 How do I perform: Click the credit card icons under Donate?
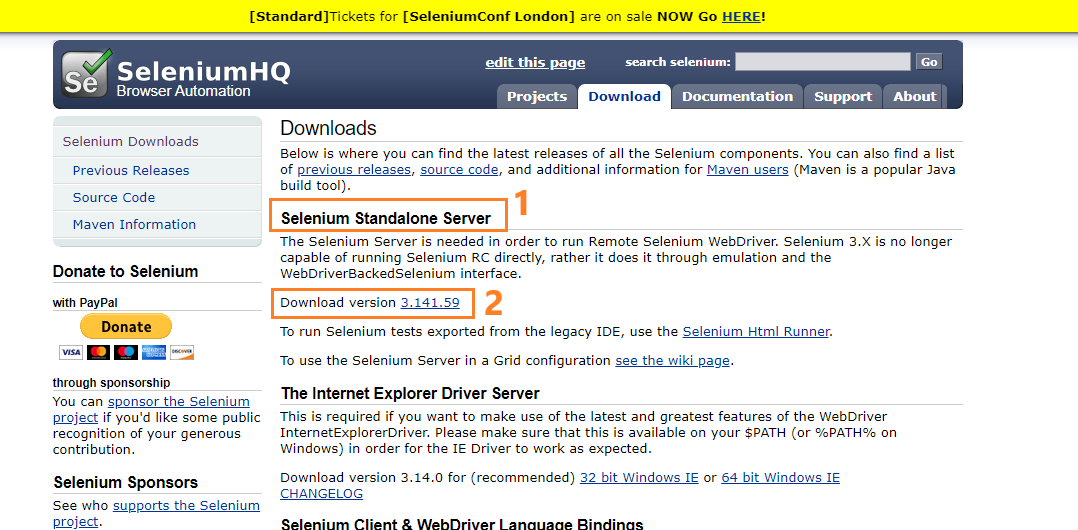pos(126,352)
